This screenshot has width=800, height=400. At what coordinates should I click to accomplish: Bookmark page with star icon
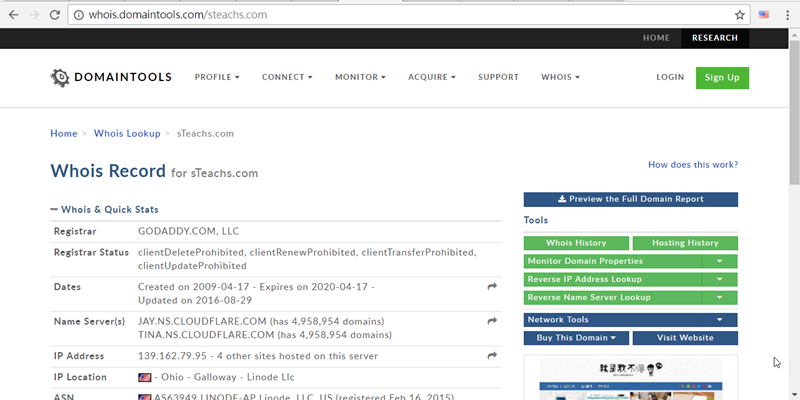tap(739, 15)
